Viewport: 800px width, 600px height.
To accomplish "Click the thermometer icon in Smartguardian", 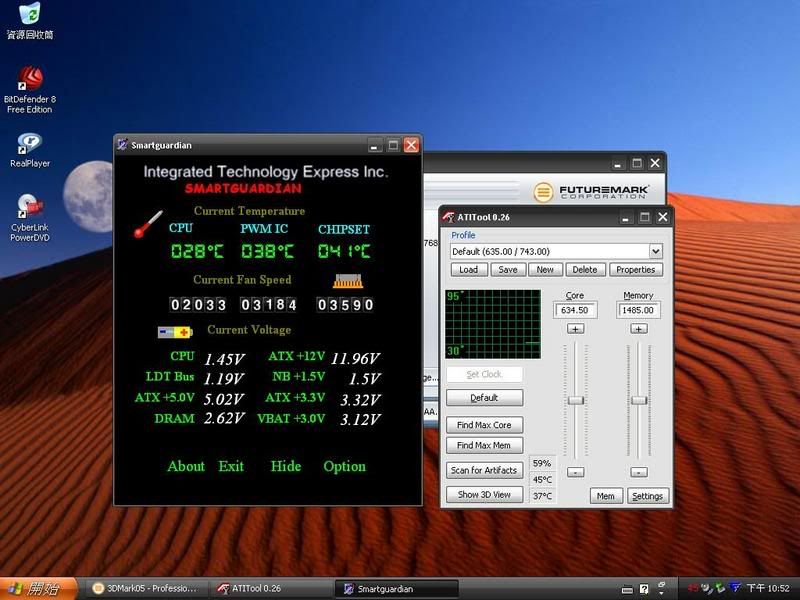I will pyautogui.click(x=147, y=224).
